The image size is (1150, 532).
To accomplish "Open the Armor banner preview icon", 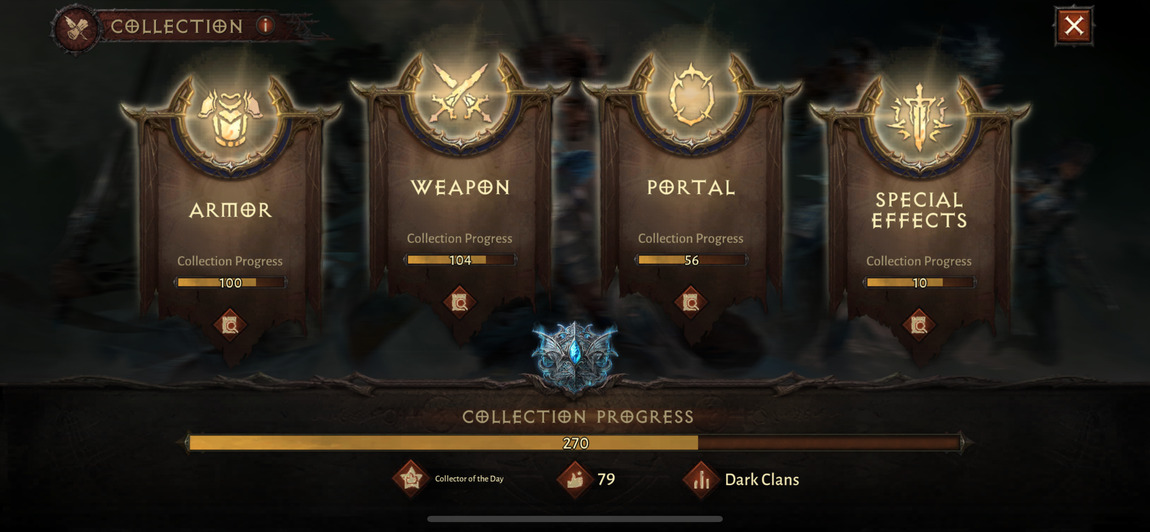I will [x=230, y=324].
